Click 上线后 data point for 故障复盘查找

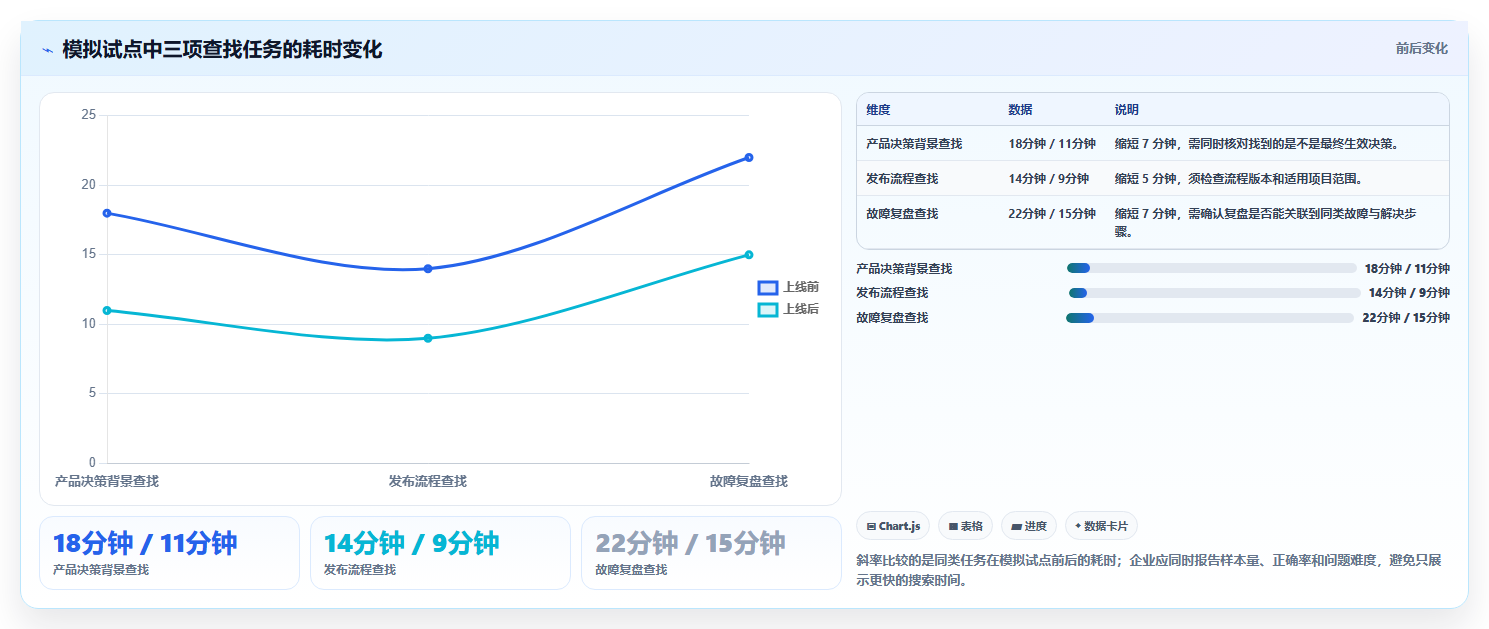(x=749, y=255)
